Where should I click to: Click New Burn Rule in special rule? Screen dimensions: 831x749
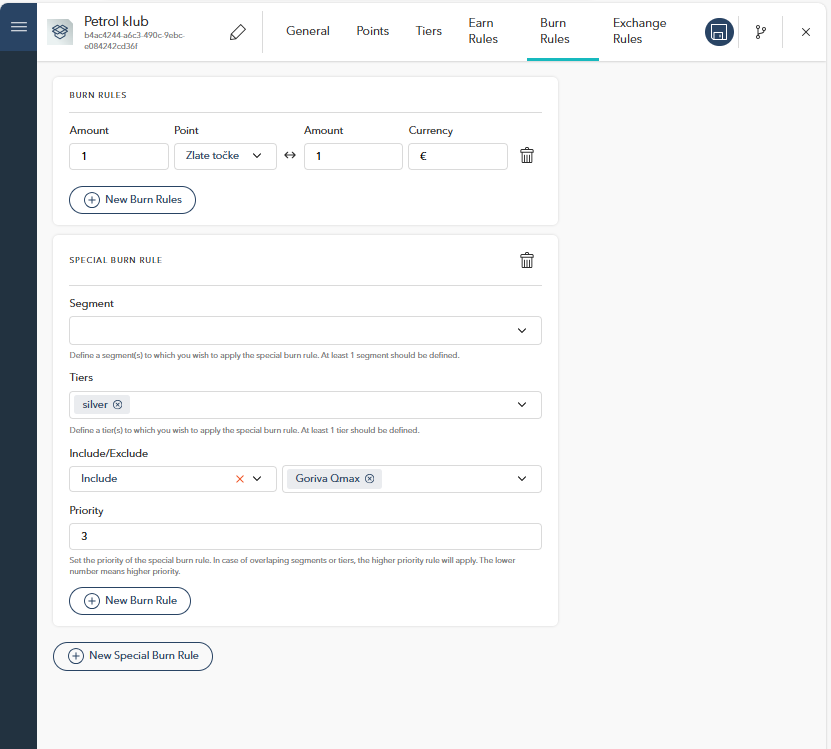130,601
